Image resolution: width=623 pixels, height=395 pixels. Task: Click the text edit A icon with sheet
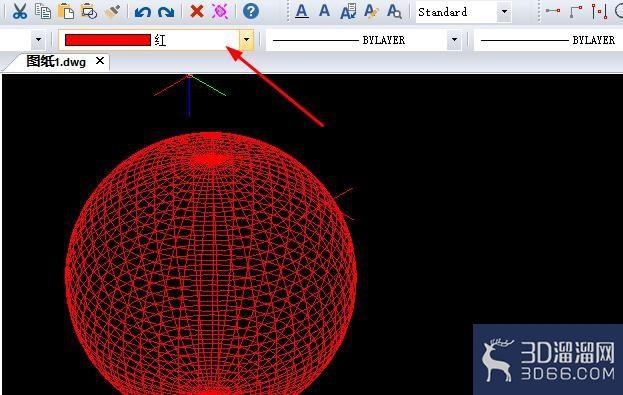[348, 11]
